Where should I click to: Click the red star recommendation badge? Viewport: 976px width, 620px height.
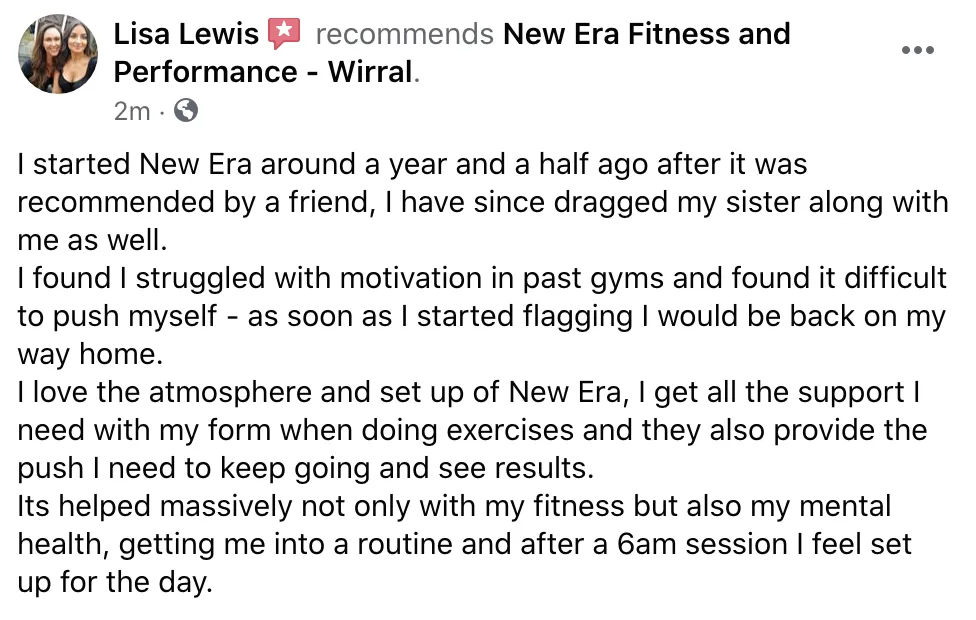[x=284, y=34]
